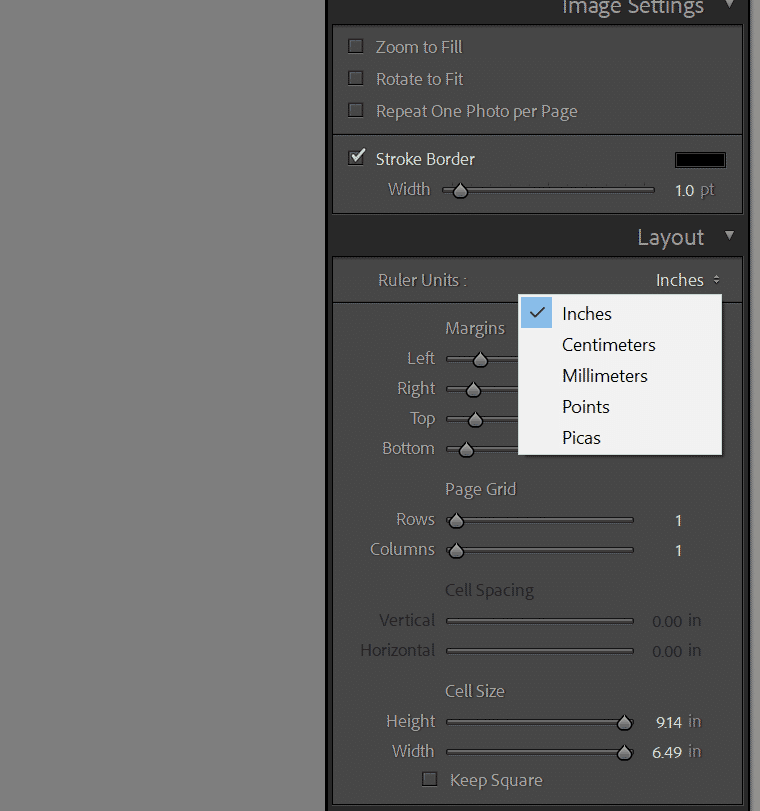
Task: Open the stroke border color swatch
Action: point(700,159)
